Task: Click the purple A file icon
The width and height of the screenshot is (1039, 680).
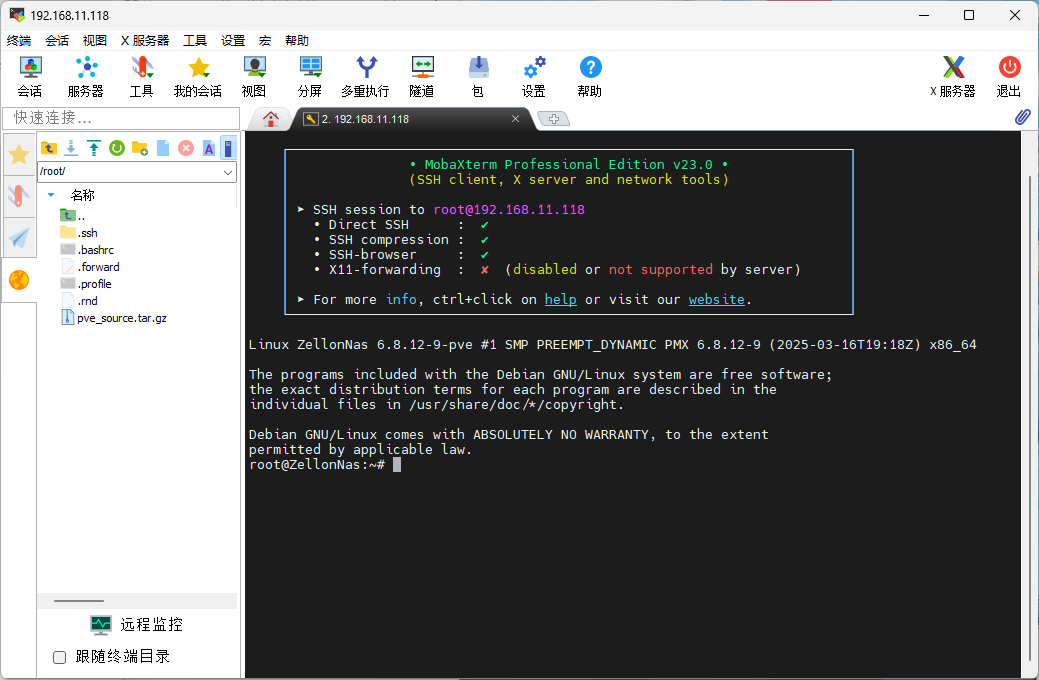Action: 209,148
